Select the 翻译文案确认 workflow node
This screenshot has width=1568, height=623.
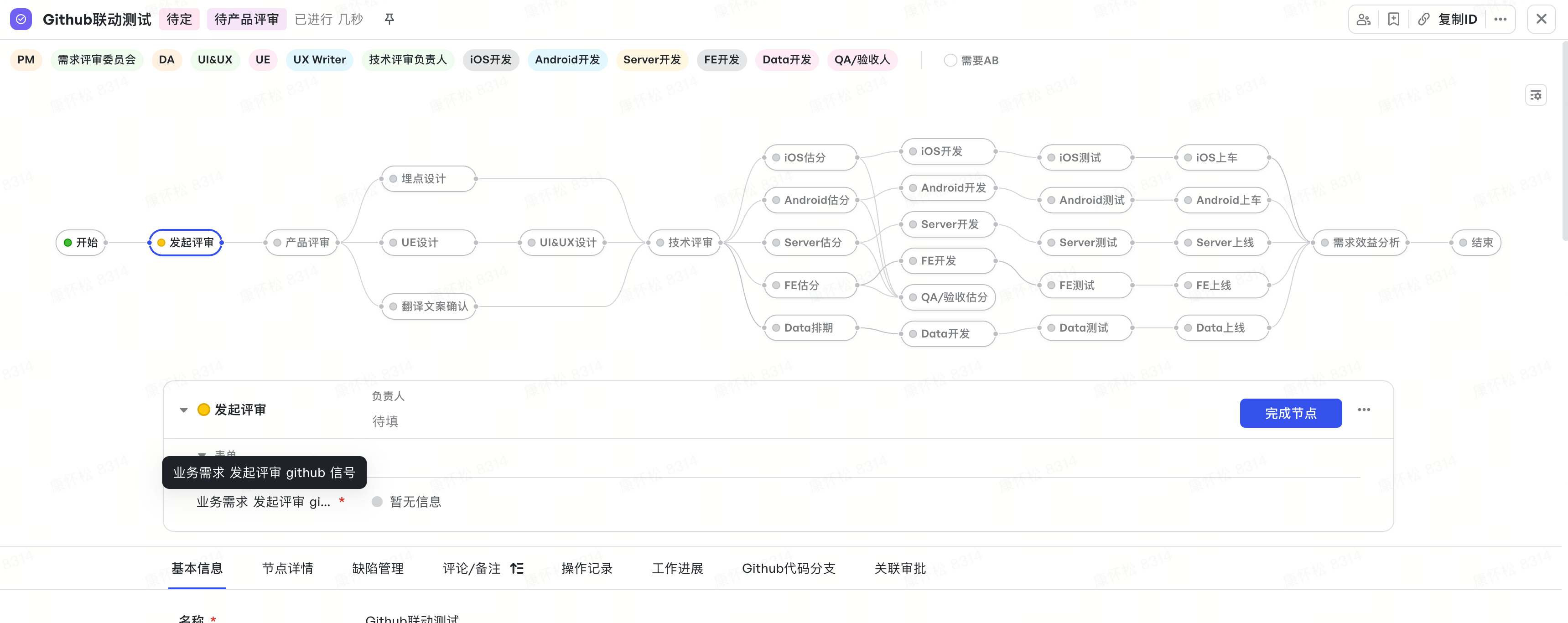(429, 306)
